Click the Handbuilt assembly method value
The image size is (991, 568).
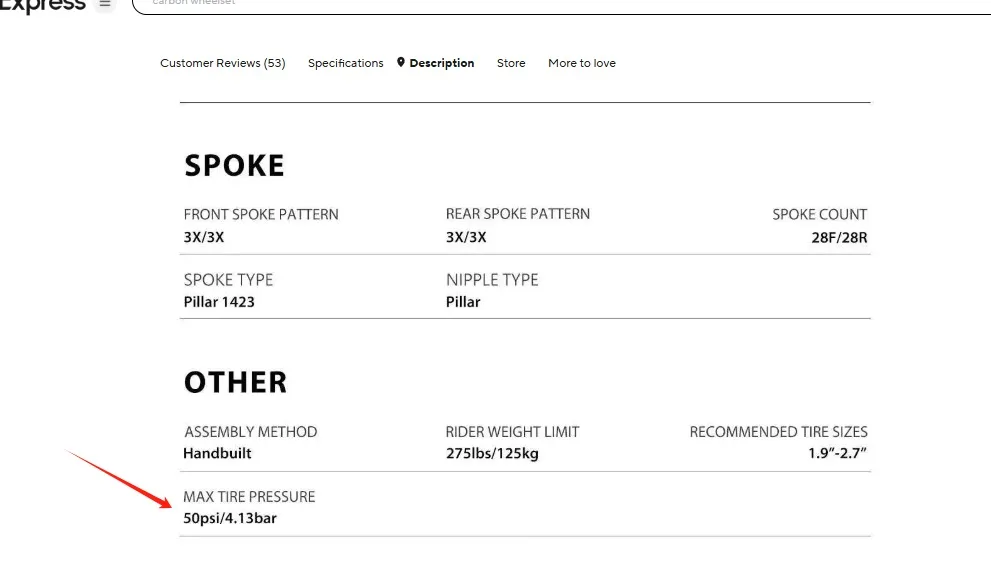[x=217, y=453]
